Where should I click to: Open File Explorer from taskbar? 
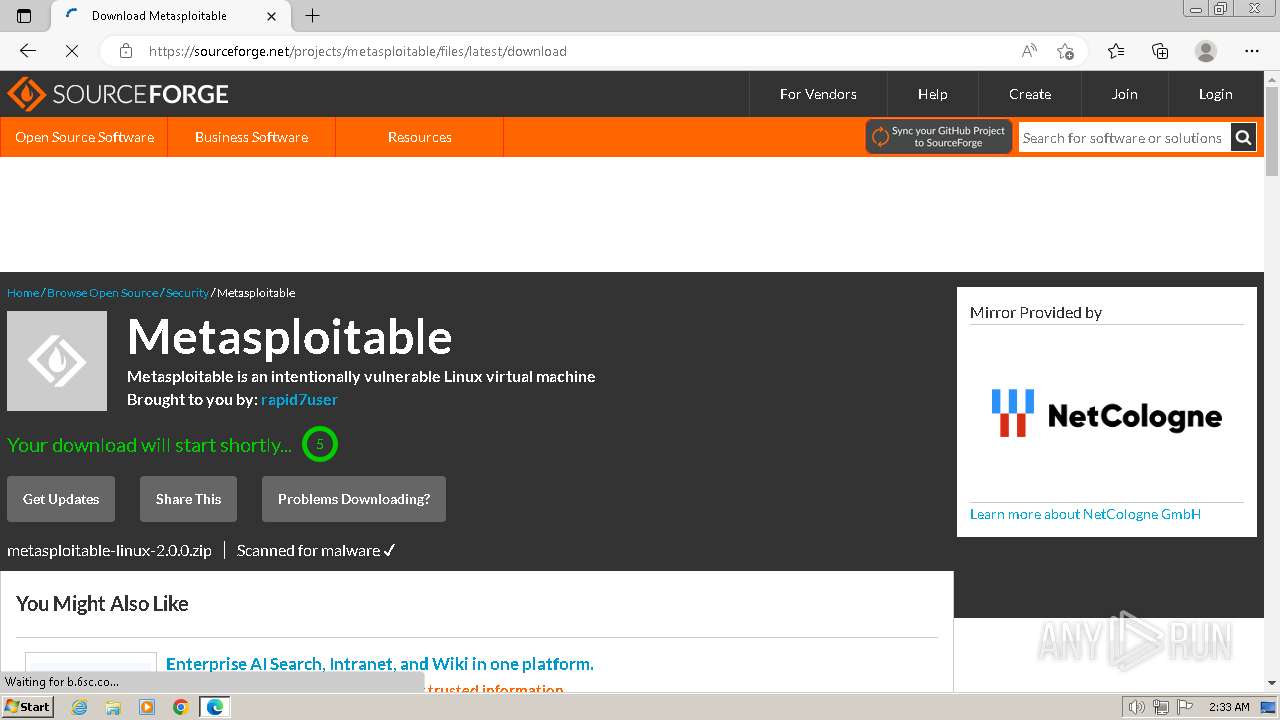(x=113, y=707)
